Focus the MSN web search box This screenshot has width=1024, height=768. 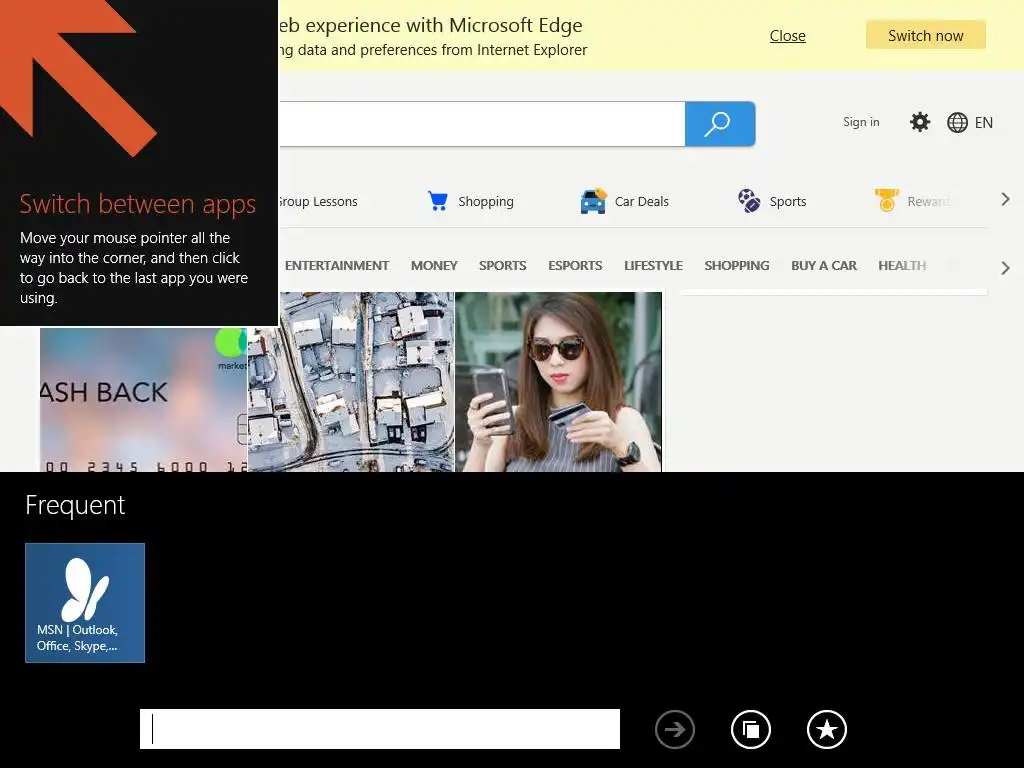click(482, 123)
